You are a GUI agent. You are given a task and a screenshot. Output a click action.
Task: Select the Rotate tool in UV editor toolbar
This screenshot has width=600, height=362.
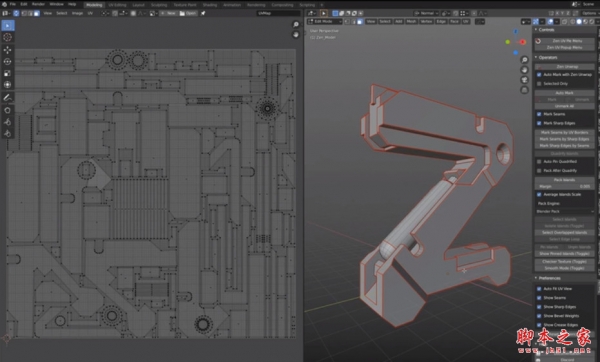point(8,61)
